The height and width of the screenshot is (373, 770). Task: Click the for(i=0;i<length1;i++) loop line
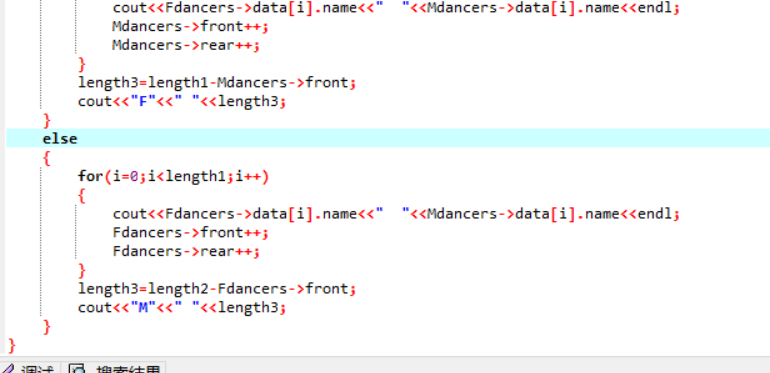pos(173,176)
